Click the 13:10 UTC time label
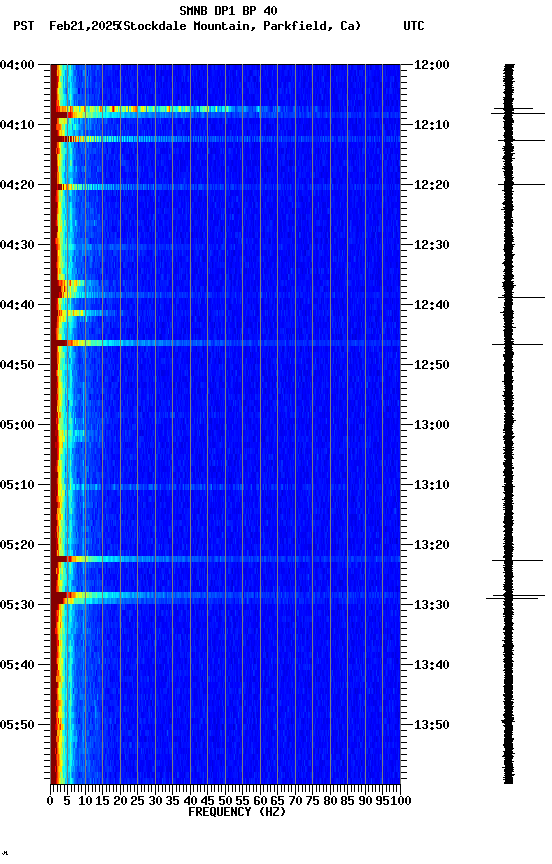 (x=432, y=485)
